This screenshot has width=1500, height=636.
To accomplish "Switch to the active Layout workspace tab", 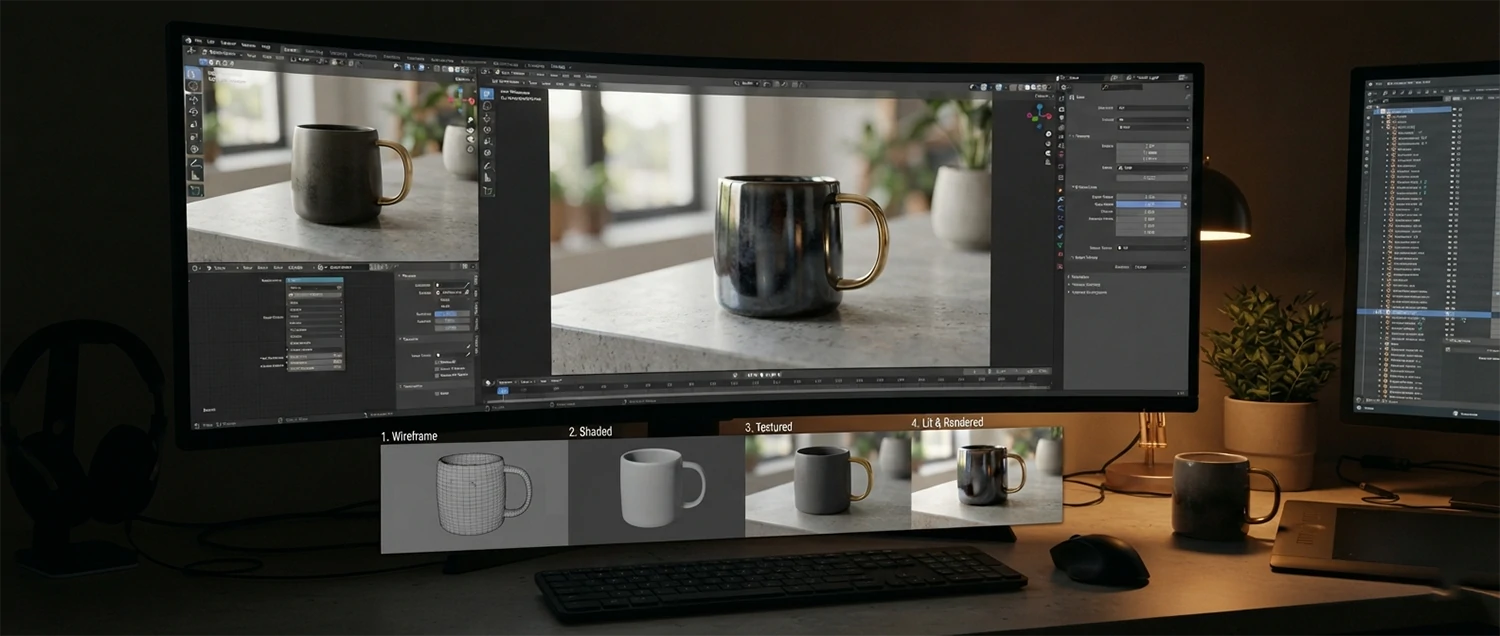I will coord(290,49).
